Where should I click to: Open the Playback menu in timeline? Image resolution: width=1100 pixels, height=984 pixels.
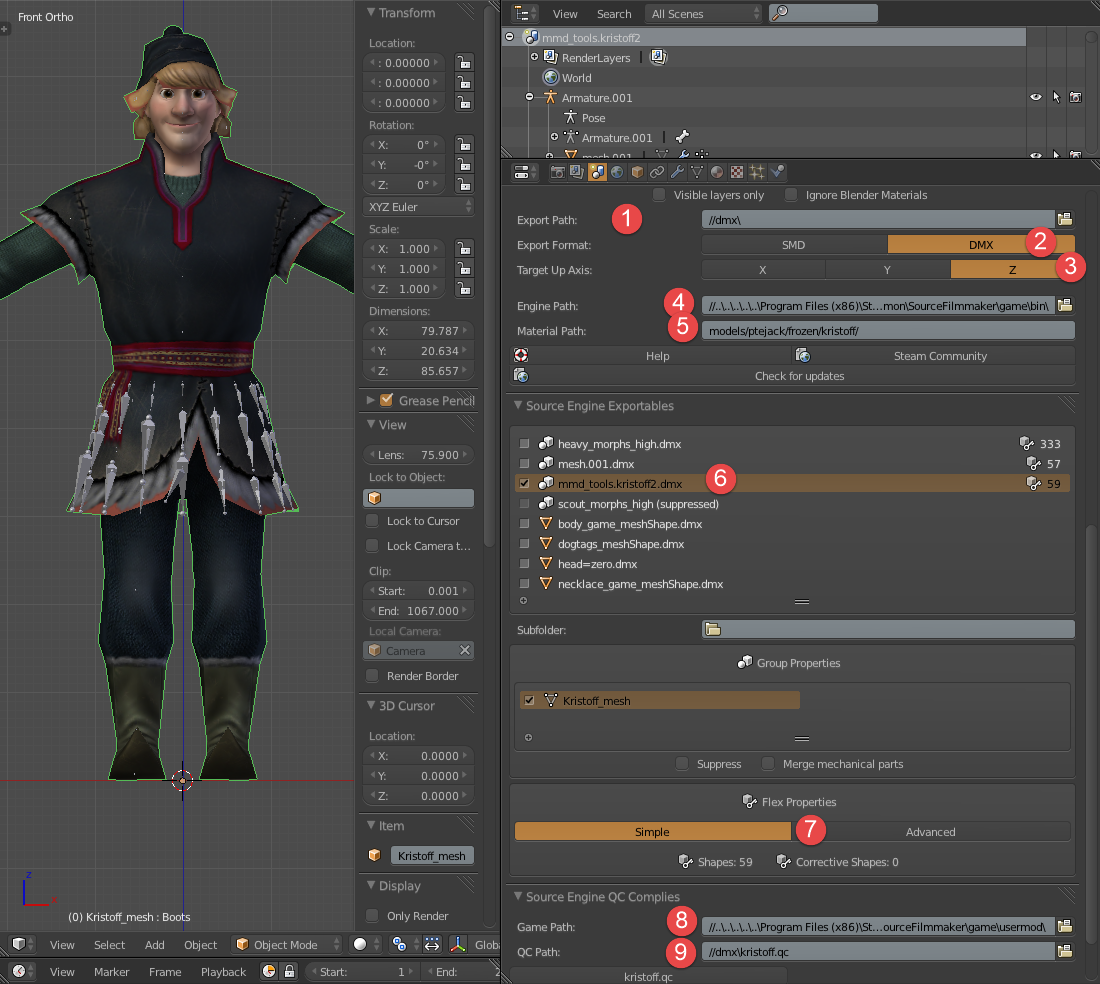click(x=223, y=972)
